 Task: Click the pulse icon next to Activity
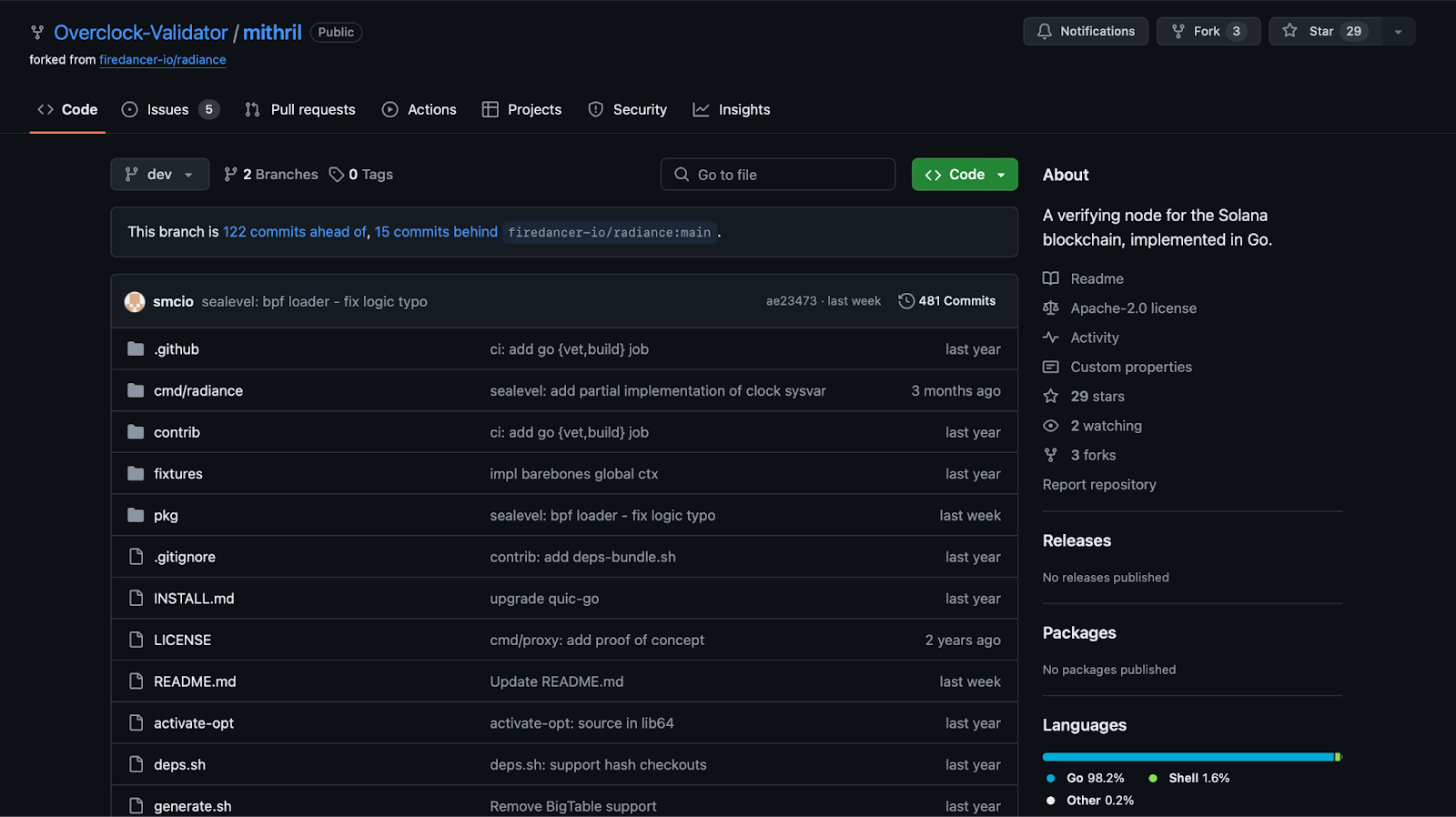coord(1051,338)
